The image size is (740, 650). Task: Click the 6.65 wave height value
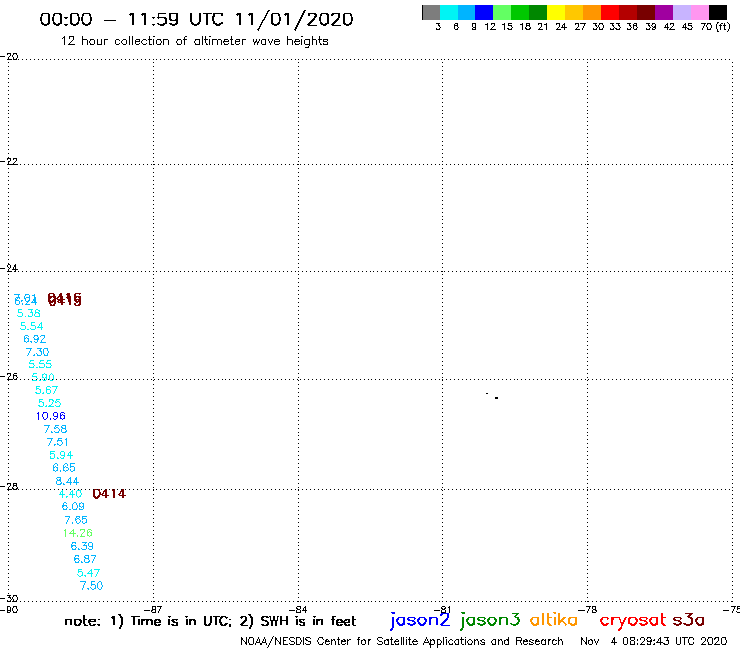pos(64,468)
